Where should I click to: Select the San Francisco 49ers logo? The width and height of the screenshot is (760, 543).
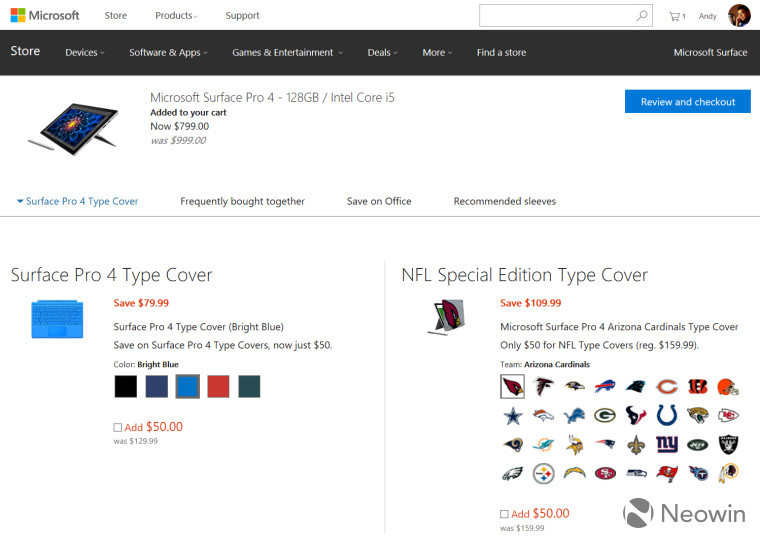coord(605,473)
